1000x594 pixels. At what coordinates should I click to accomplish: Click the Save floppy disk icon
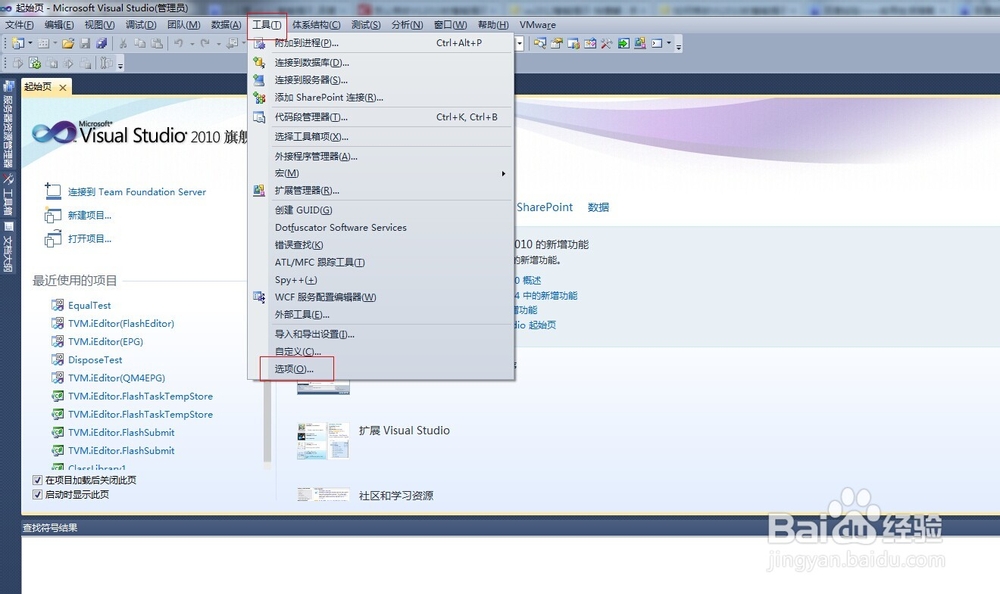coord(85,43)
